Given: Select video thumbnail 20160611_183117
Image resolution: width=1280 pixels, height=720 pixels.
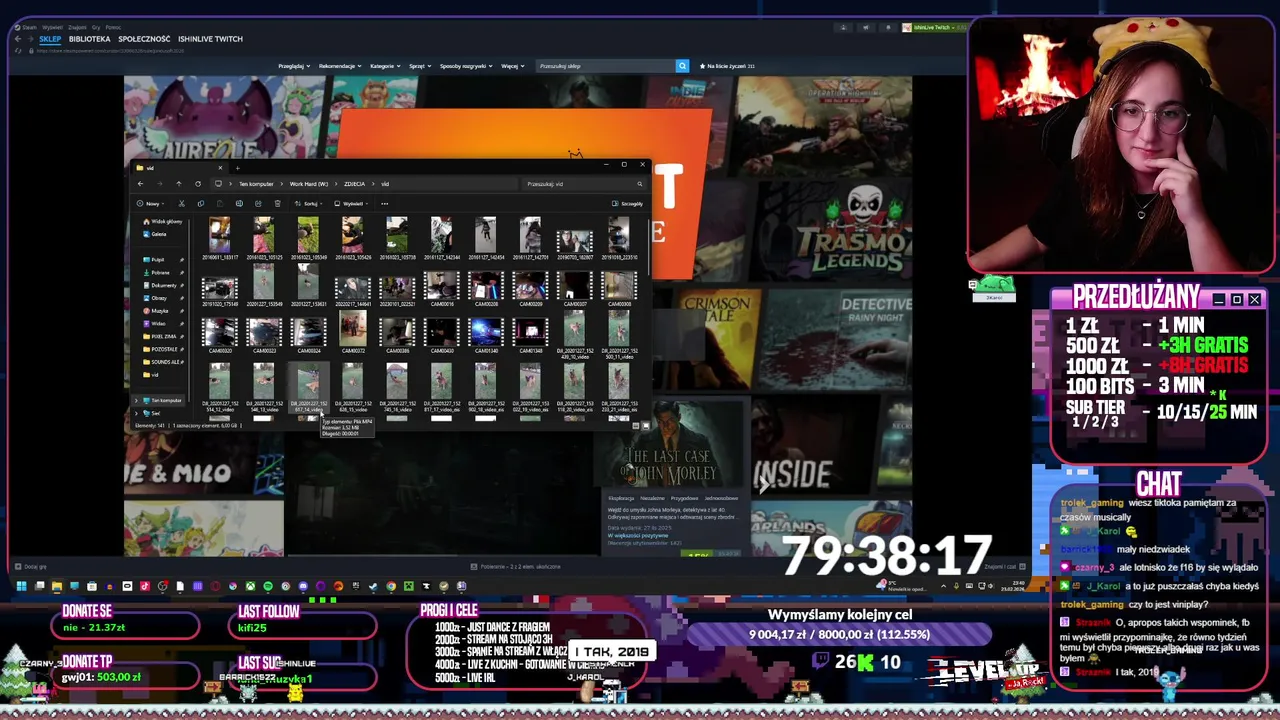Looking at the screenshot, I should (x=219, y=239).
